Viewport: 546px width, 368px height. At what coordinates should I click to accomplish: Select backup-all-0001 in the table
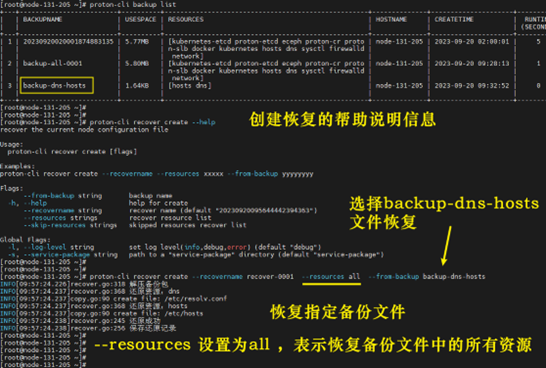52,63
